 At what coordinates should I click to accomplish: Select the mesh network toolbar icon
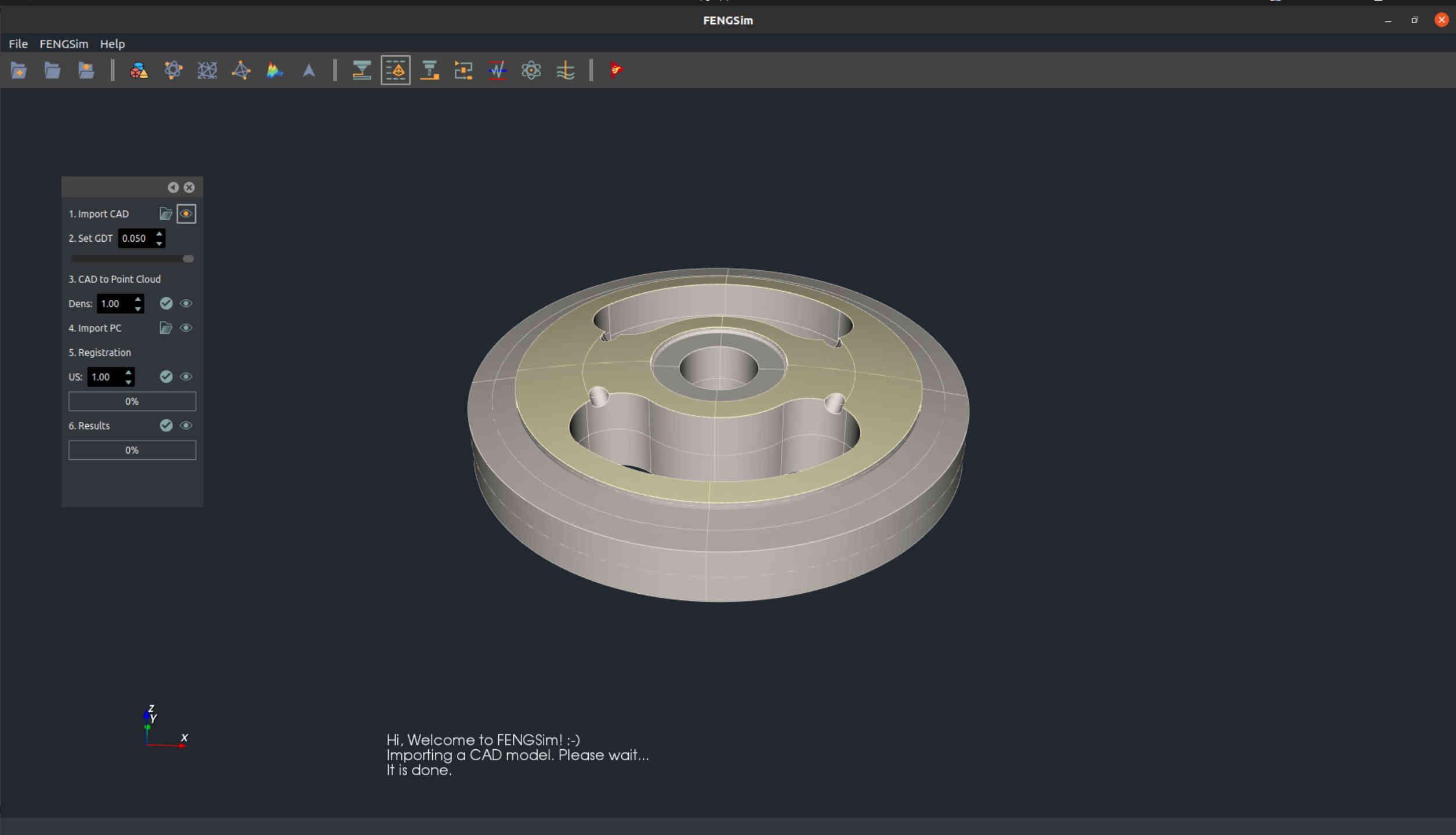tap(207, 71)
